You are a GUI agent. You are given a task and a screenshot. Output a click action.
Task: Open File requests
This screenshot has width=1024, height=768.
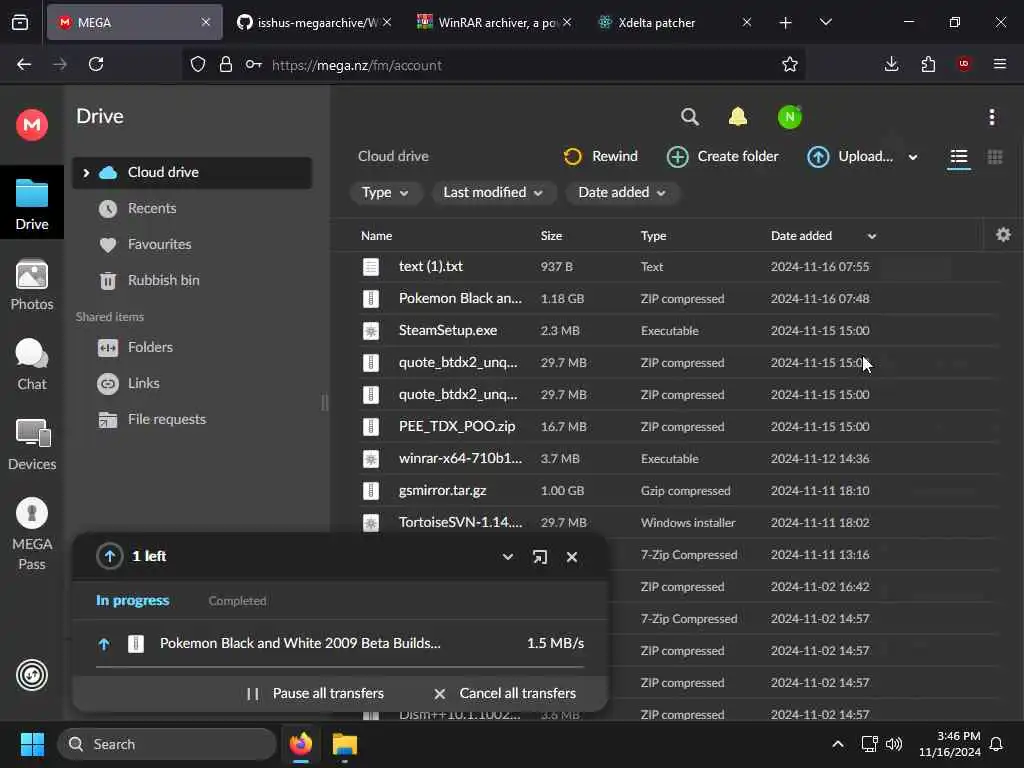166,419
